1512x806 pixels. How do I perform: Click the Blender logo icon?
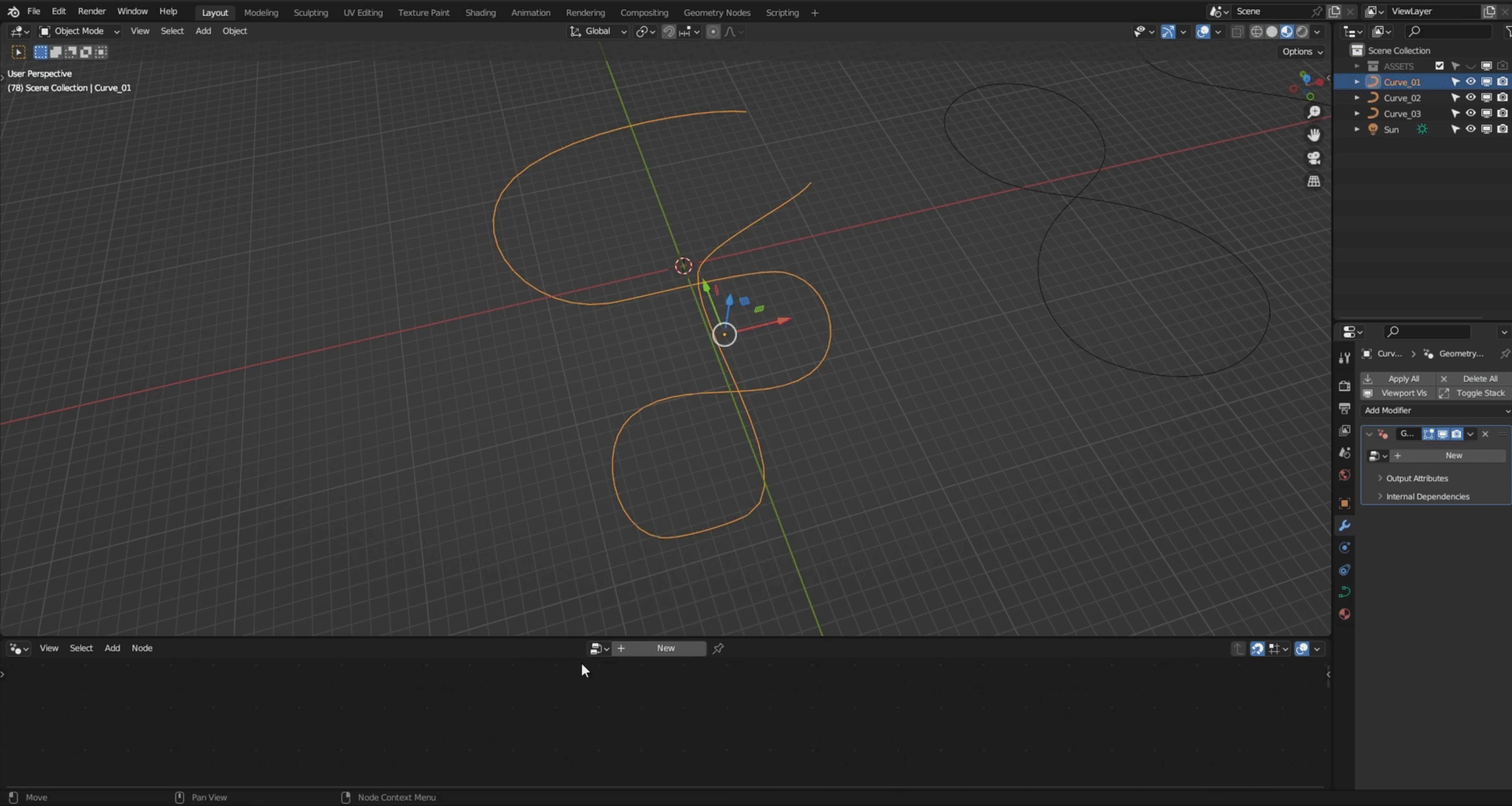click(13, 12)
